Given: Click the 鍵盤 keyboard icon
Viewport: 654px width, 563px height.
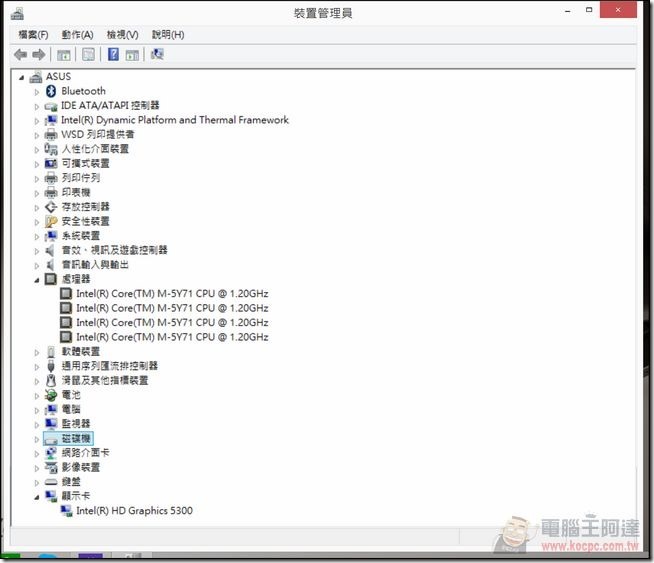Looking at the screenshot, I should click(51, 482).
